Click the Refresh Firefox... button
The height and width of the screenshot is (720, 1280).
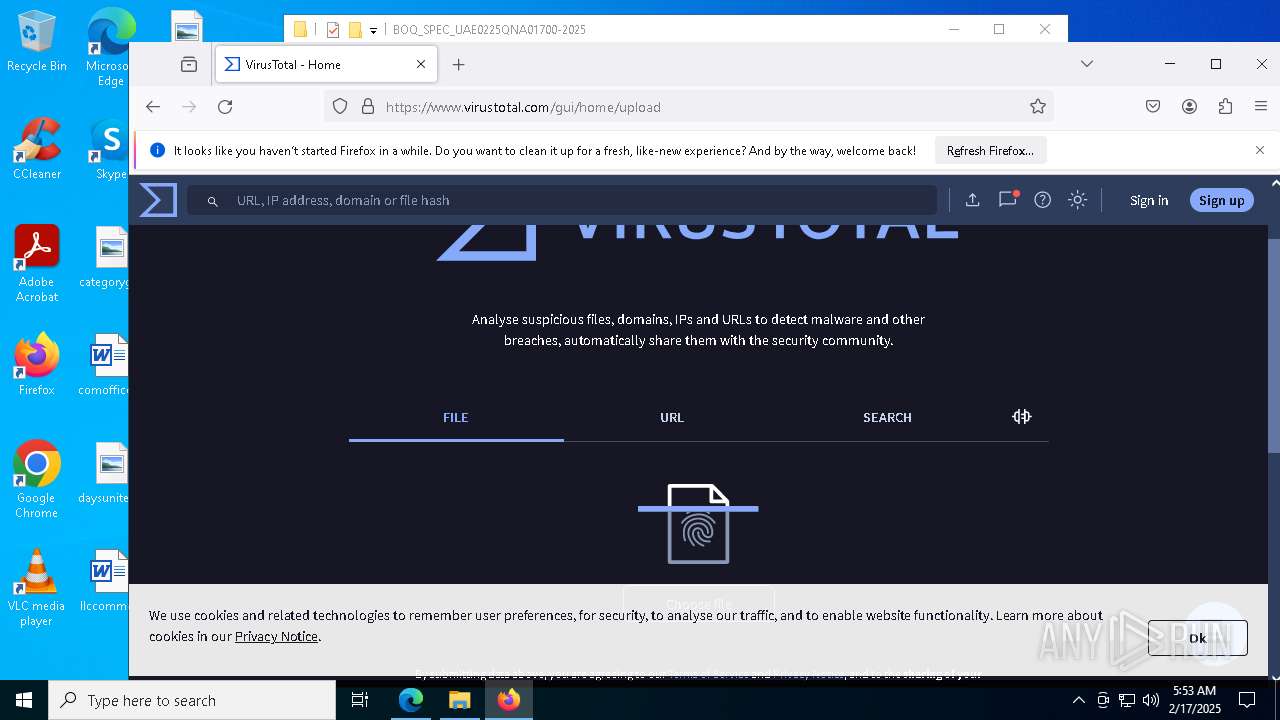tap(990, 150)
